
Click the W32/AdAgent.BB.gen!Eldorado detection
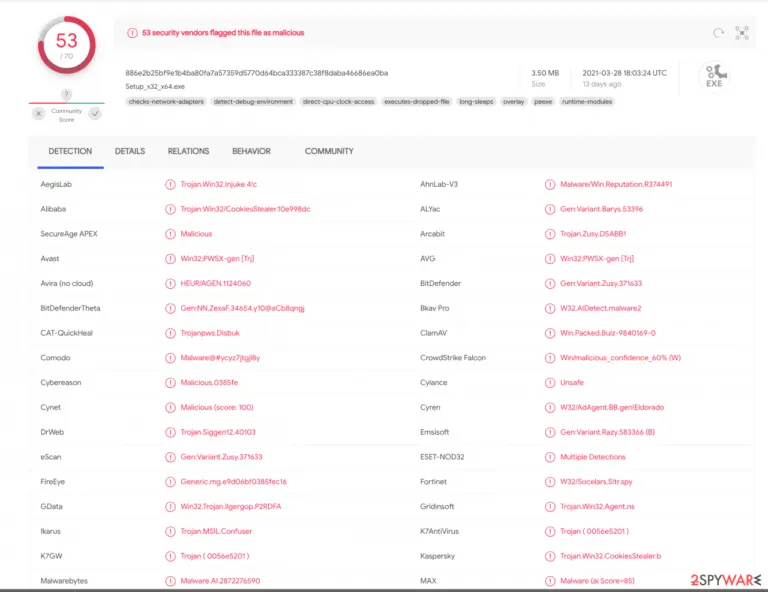coord(612,407)
